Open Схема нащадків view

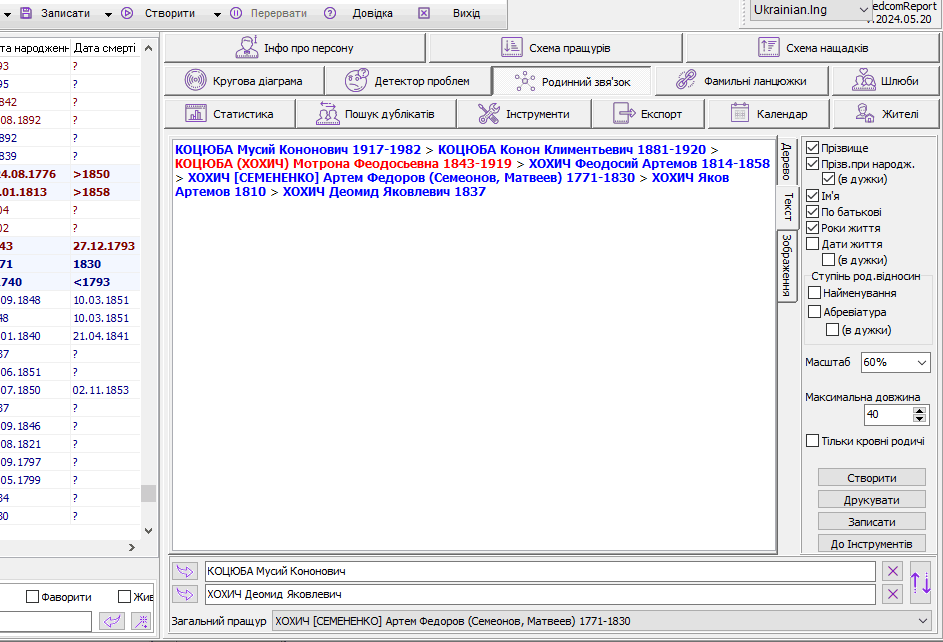coord(813,47)
